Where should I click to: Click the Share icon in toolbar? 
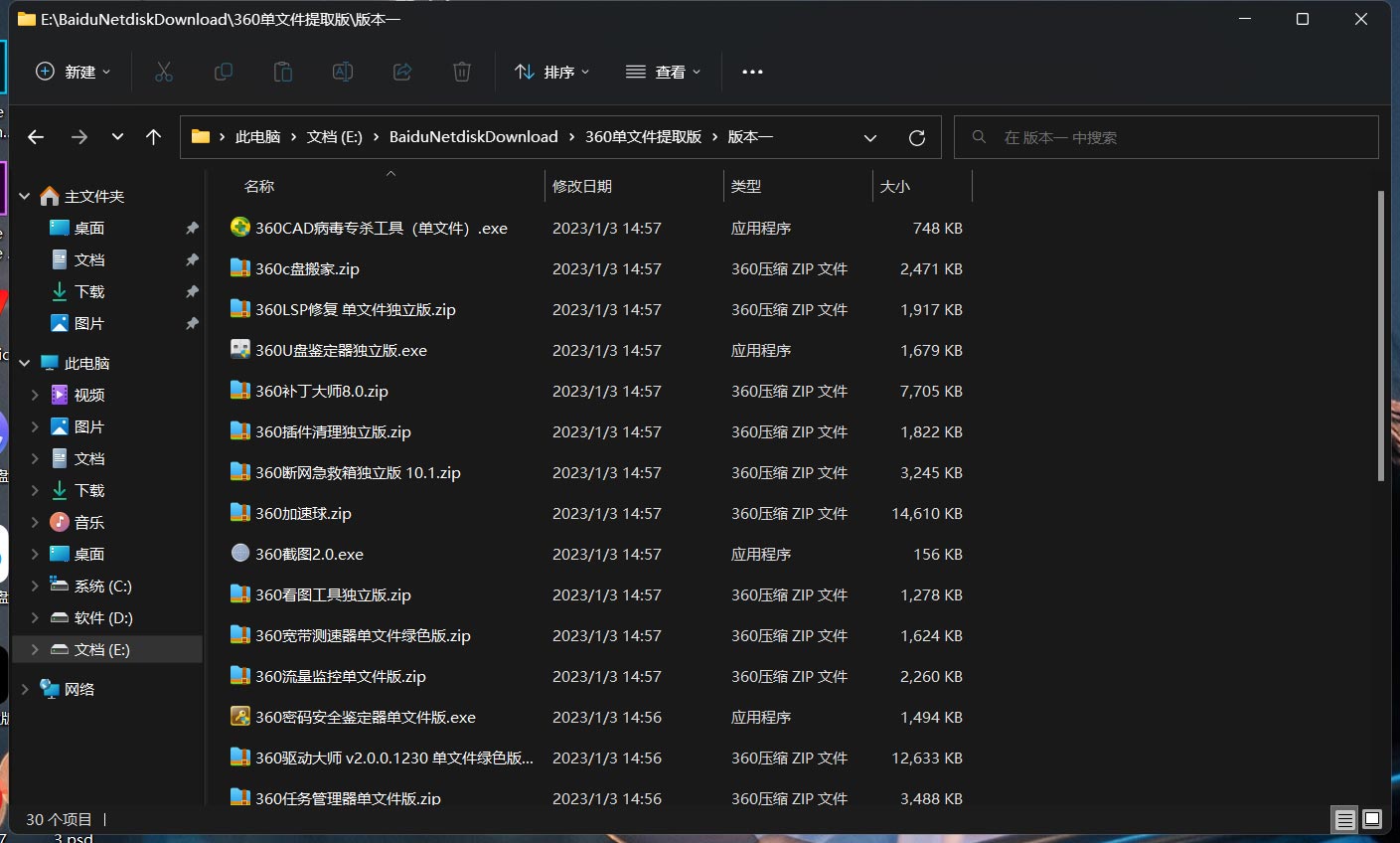coord(402,72)
